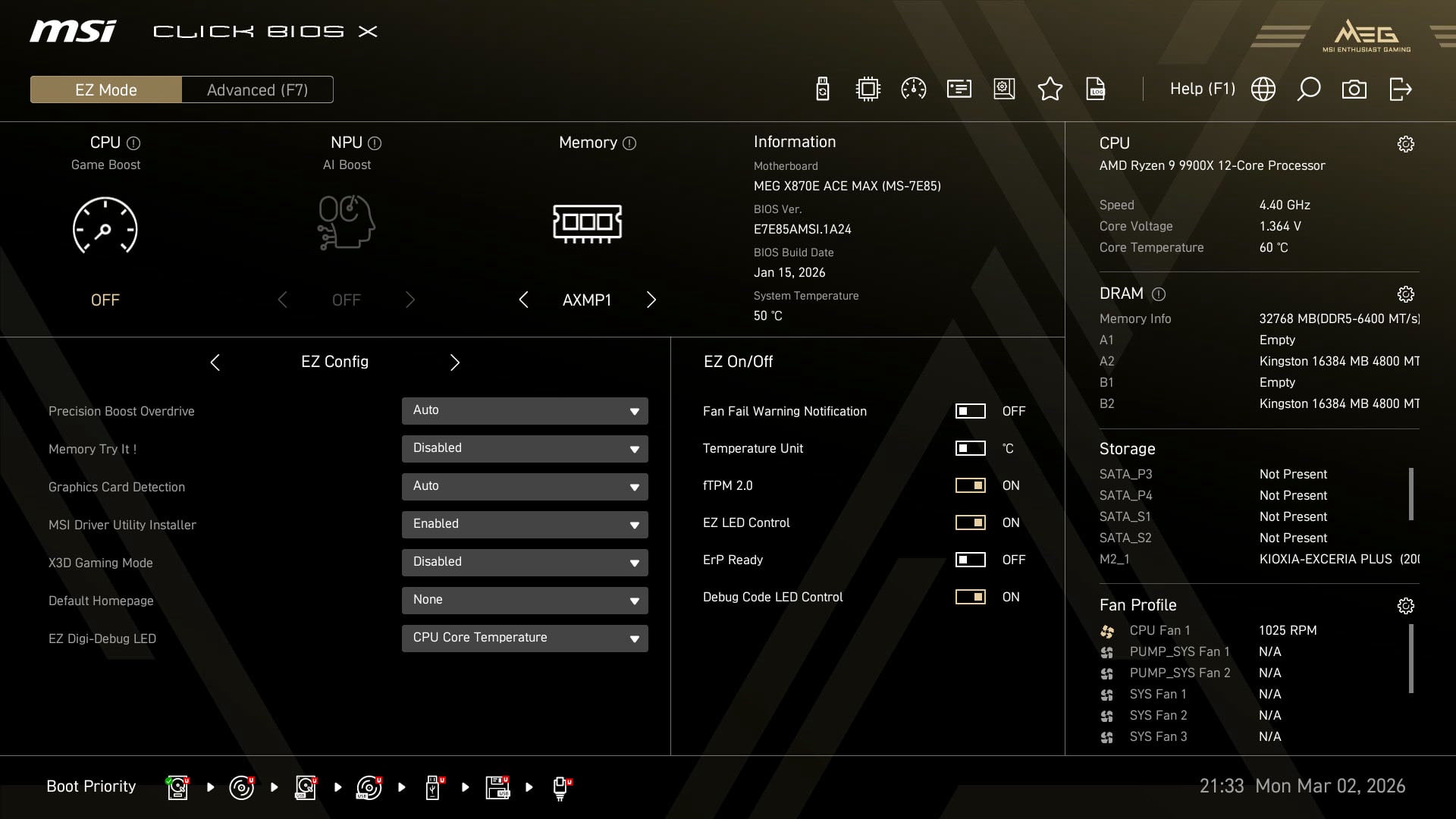1456x819 pixels.
Task: Click the search magnifier icon
Action: point(1309,89)
